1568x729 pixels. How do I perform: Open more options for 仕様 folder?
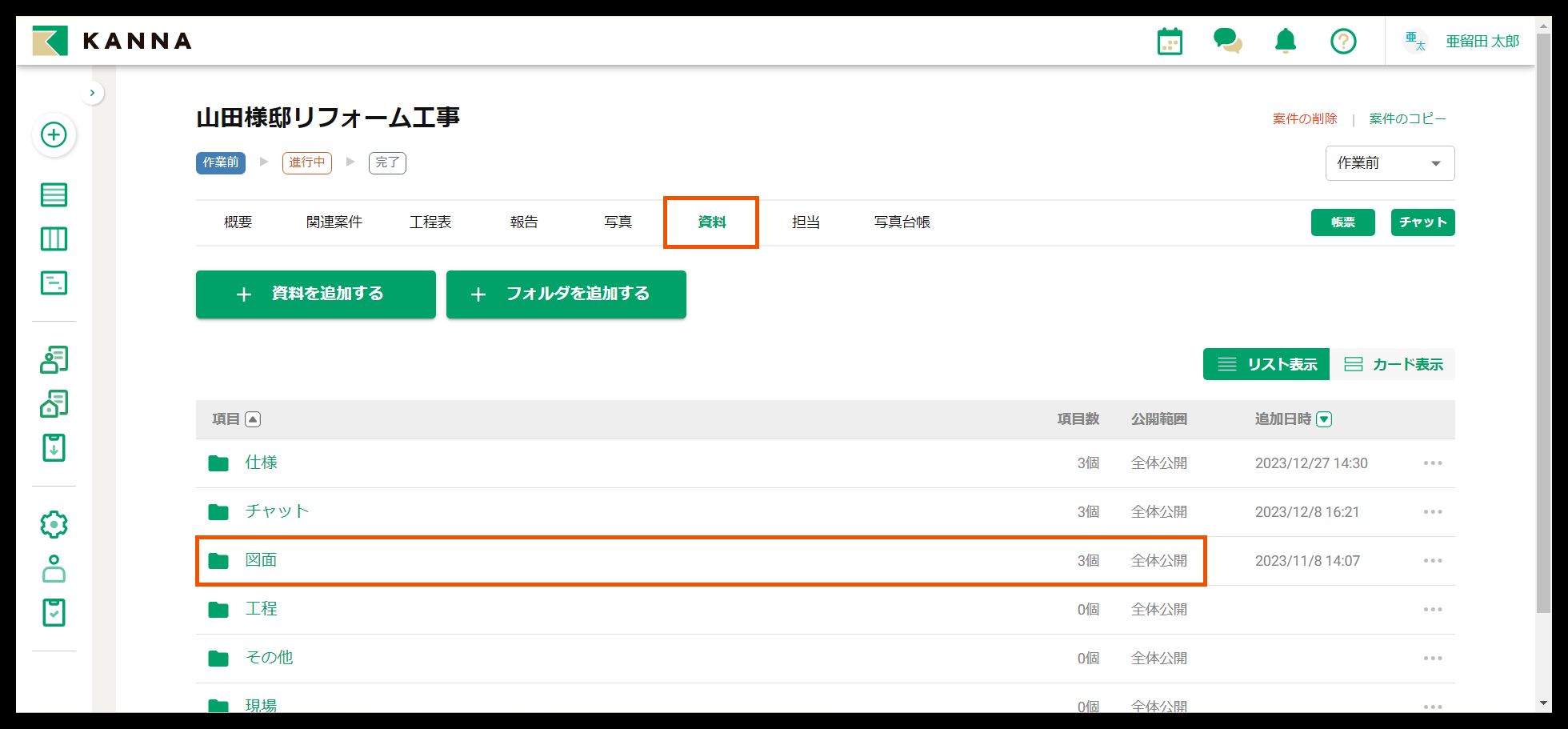1432,463
